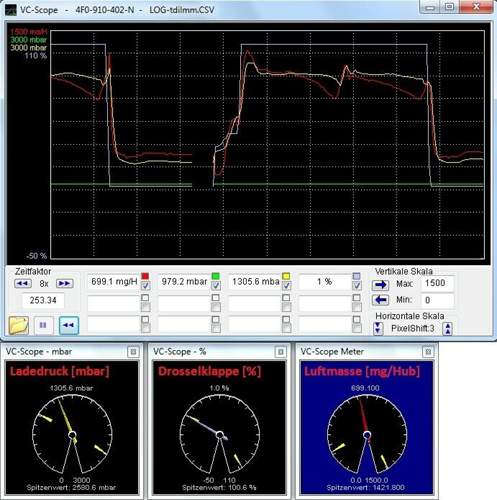Click the 253.34 time position field

point(43,300)
